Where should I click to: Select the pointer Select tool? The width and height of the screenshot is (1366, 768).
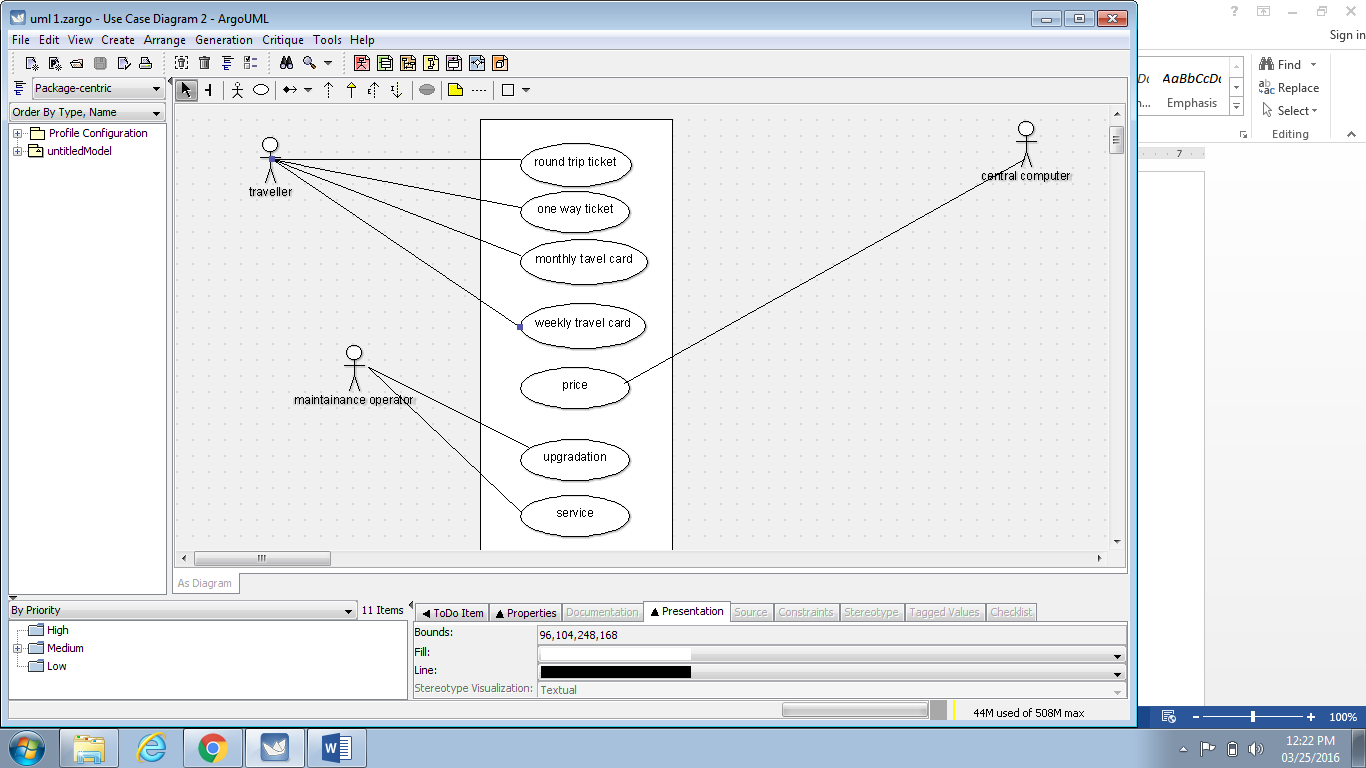[186, 90]
